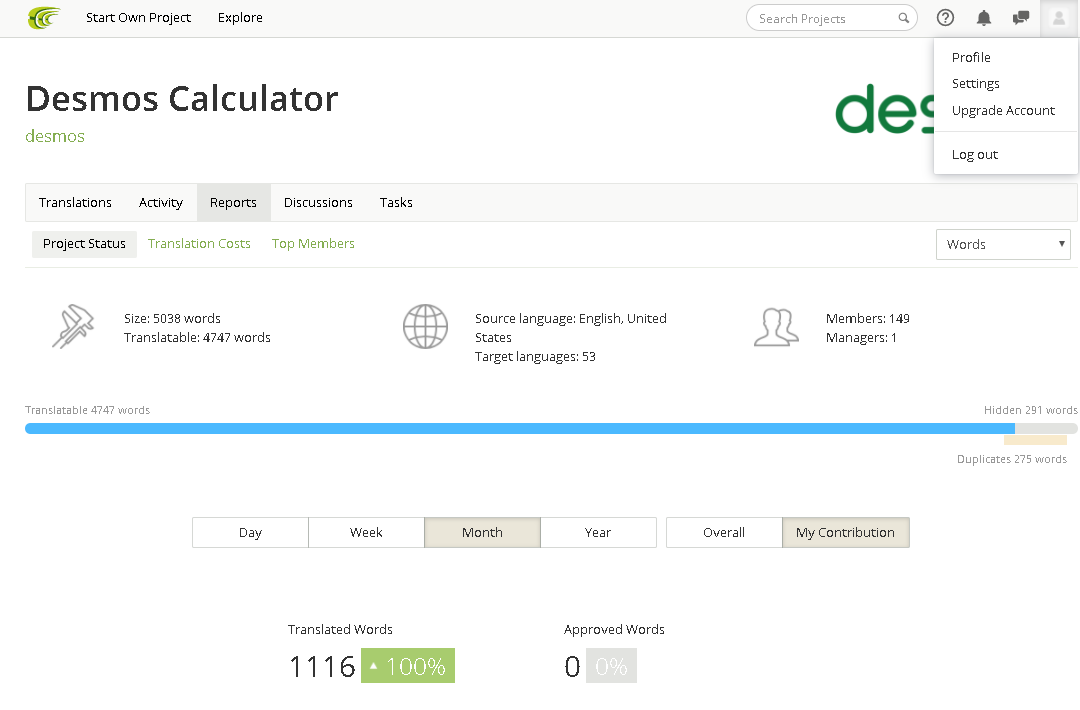Switch to the Overall view toggle
The width and height of the screenshot is (1080, 710).
(724, 532)
